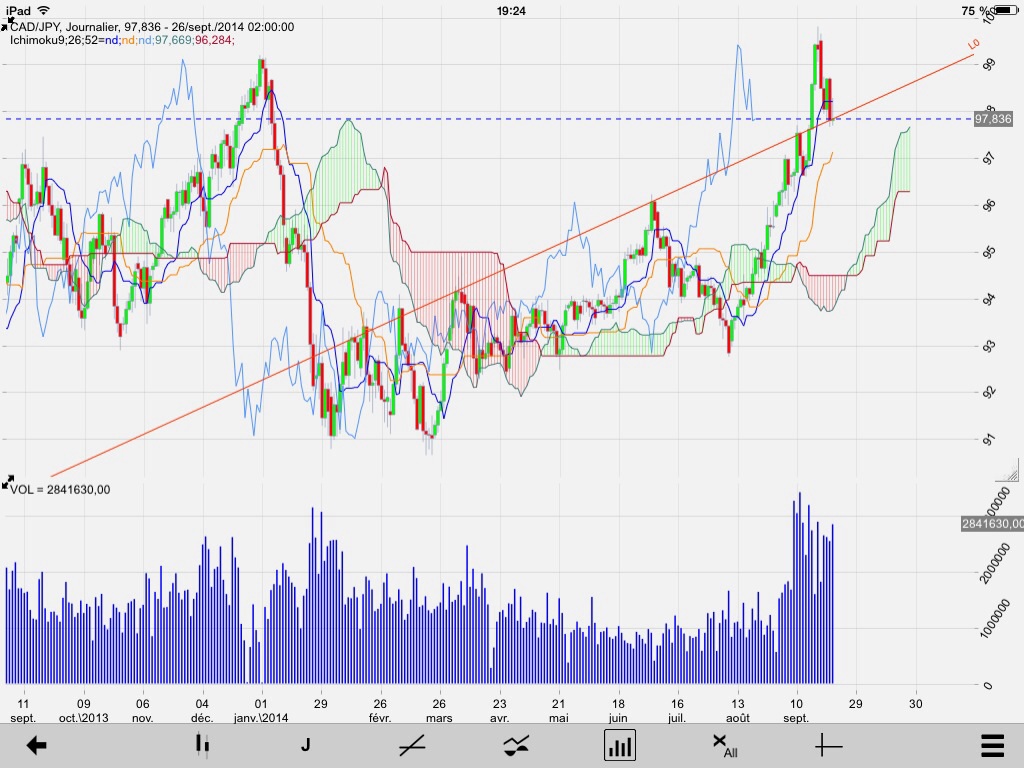The height and width of the screenshot is (768, 1024).
Task: Select the trendline drawing tool
Action: [x=412, y=745]
